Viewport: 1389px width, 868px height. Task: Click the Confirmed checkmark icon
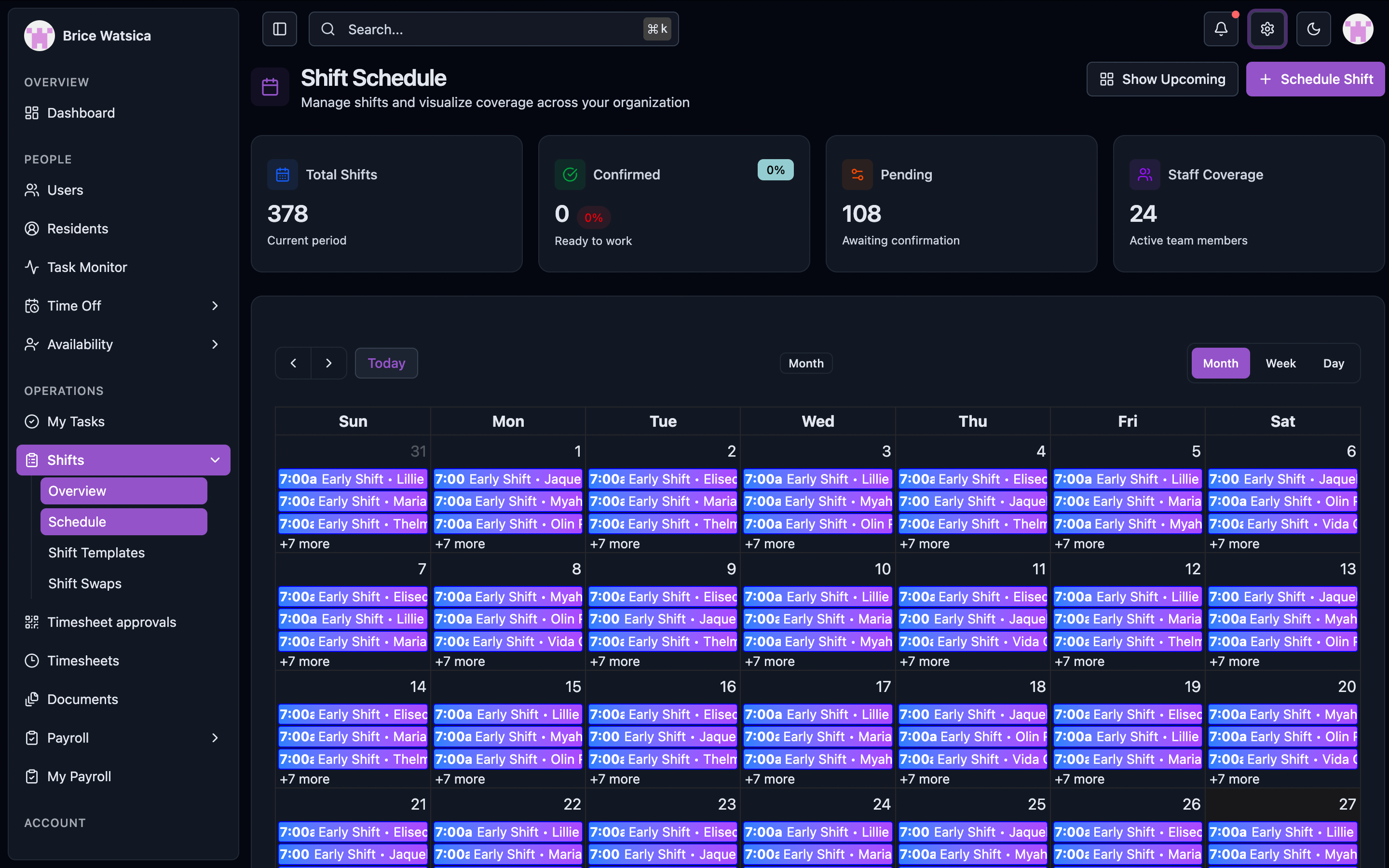[570, 175]
